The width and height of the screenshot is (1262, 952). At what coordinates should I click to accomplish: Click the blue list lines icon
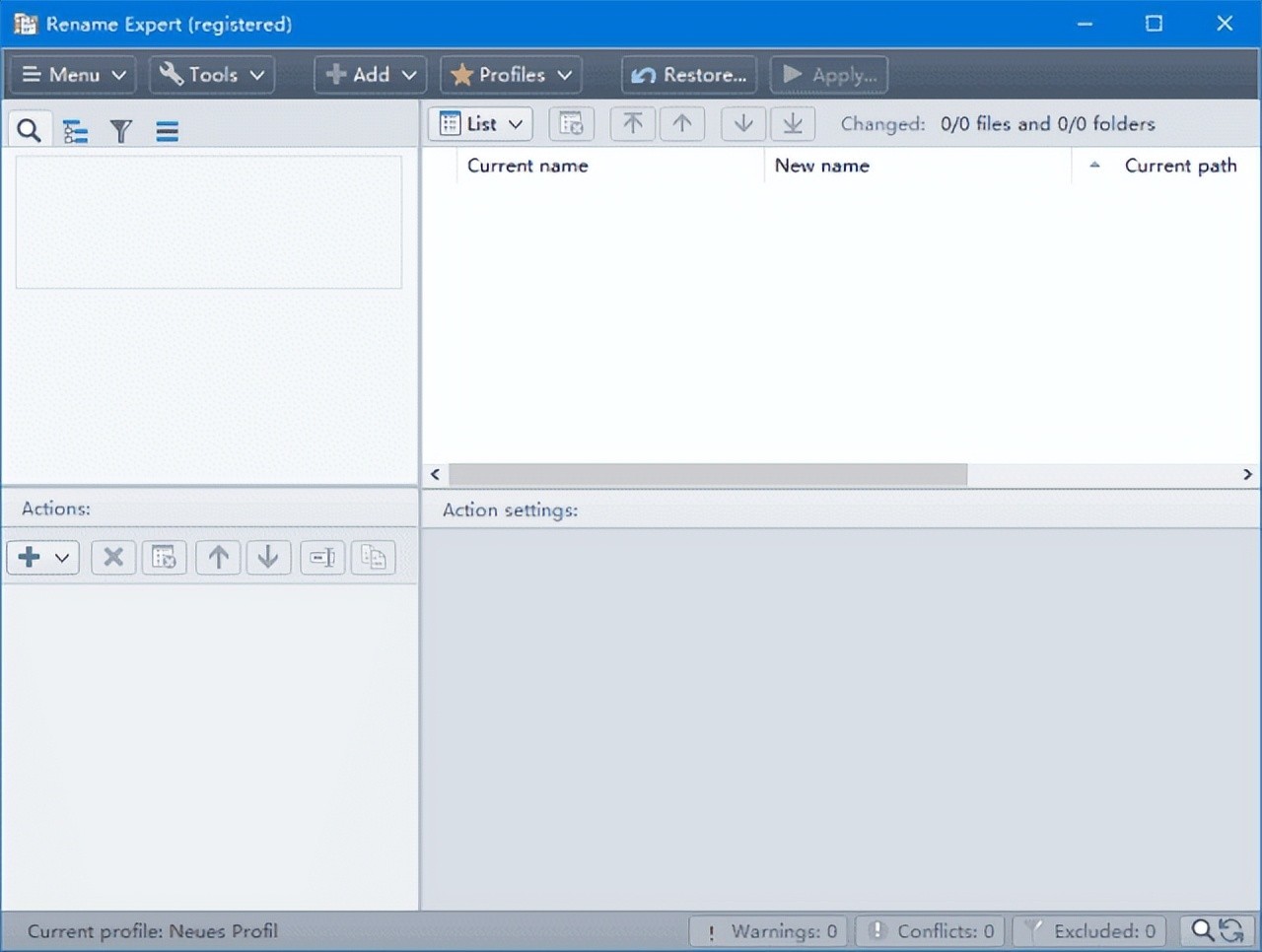[x=167, y=131]
